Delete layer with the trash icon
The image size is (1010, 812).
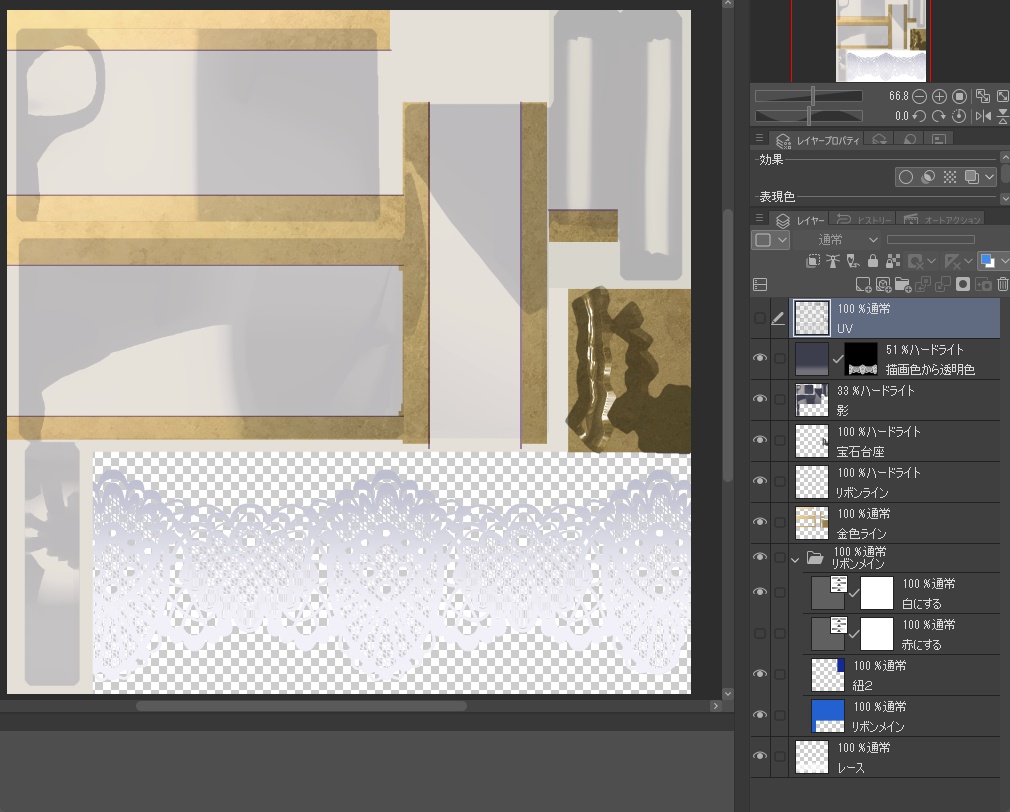point(1002,284)
